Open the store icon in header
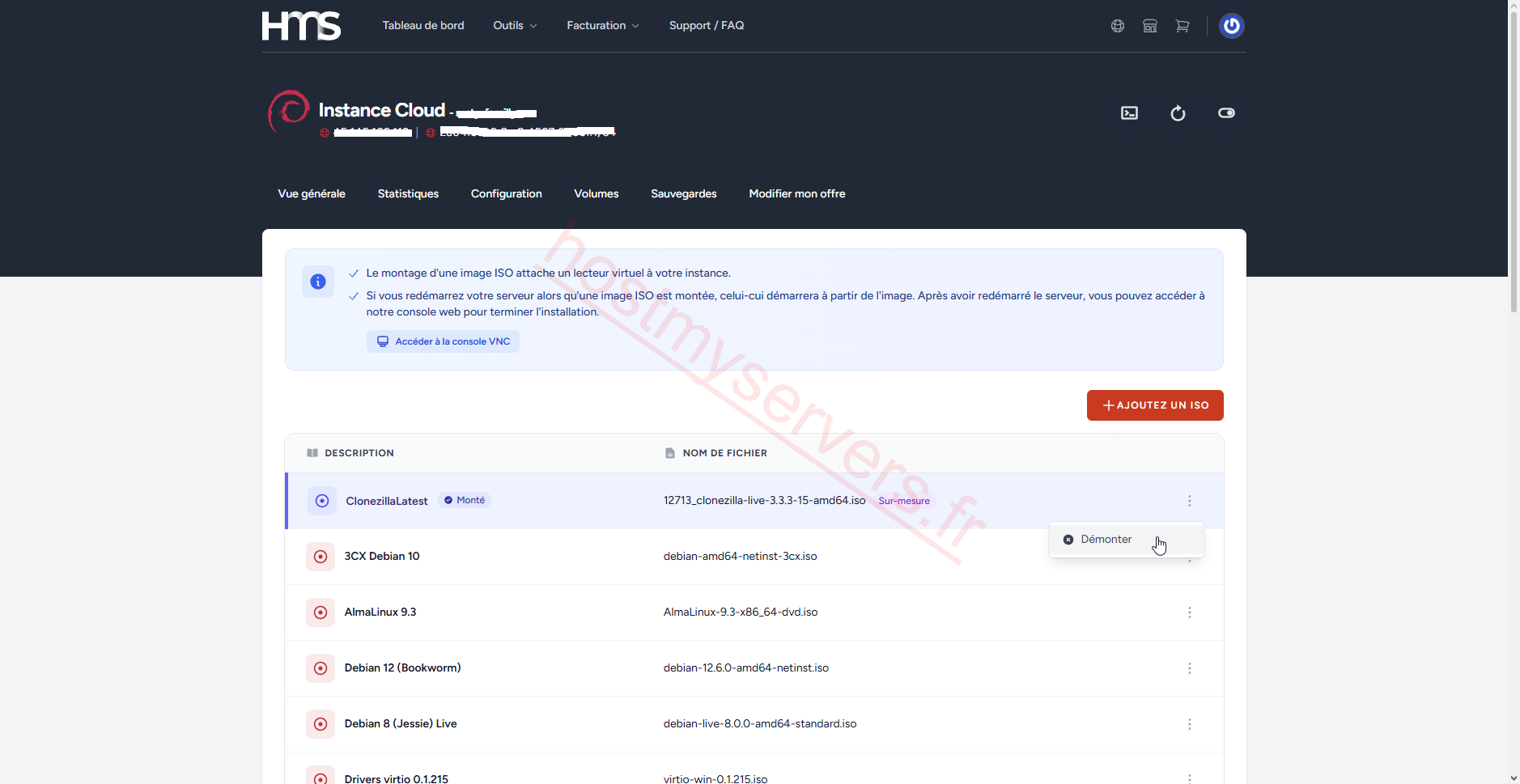The image size is (1520, 784). [x=1150, y=26]
